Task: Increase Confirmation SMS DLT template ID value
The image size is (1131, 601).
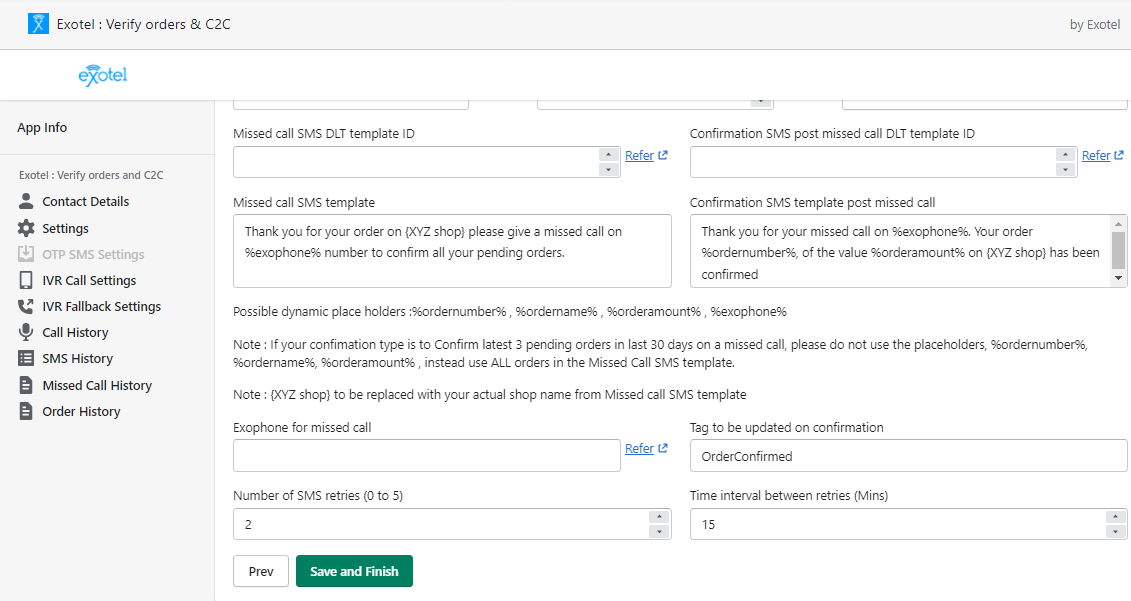Action: (1065, 154)
